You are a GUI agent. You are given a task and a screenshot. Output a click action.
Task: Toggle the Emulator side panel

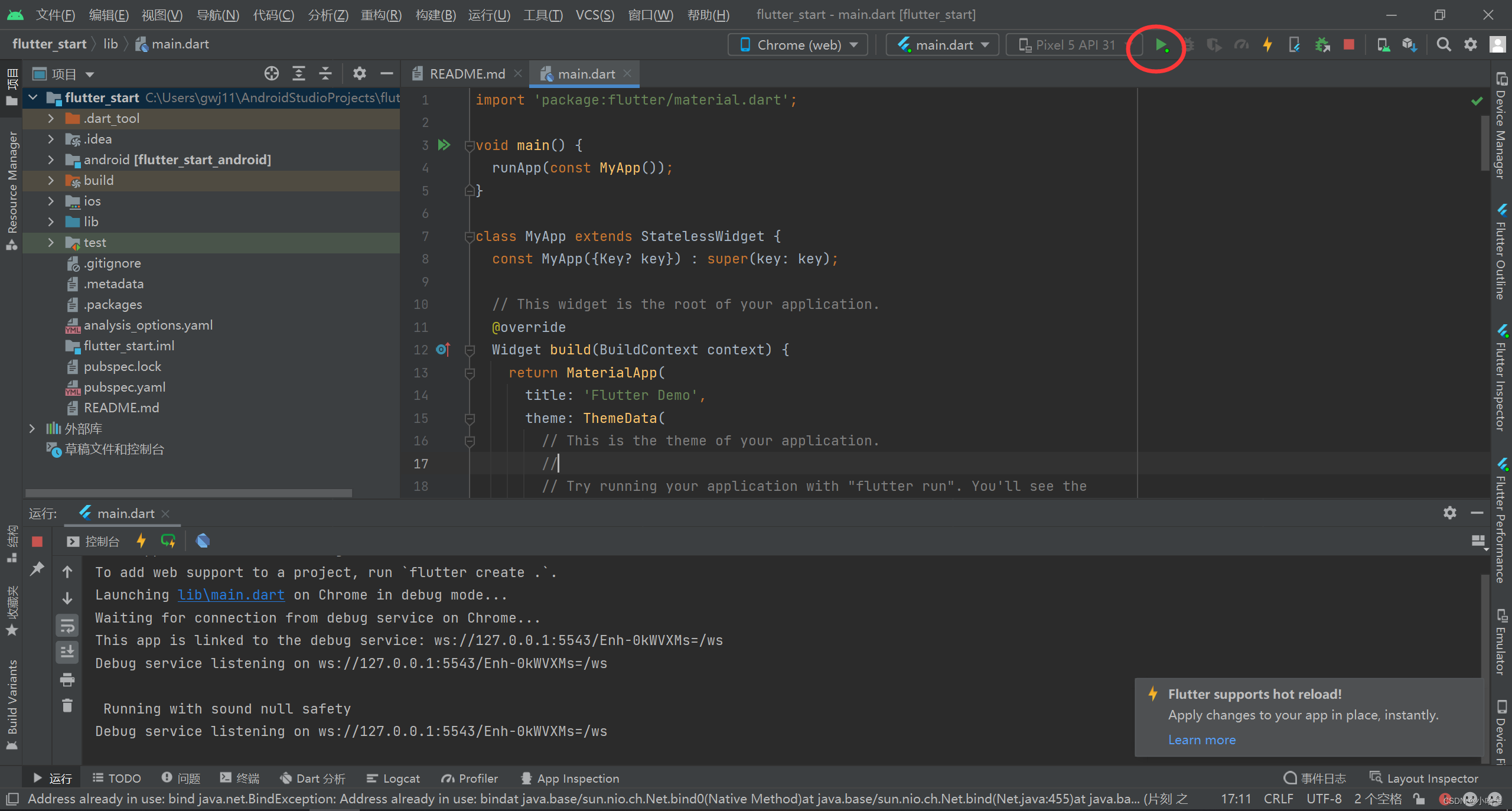[1501, 643]
